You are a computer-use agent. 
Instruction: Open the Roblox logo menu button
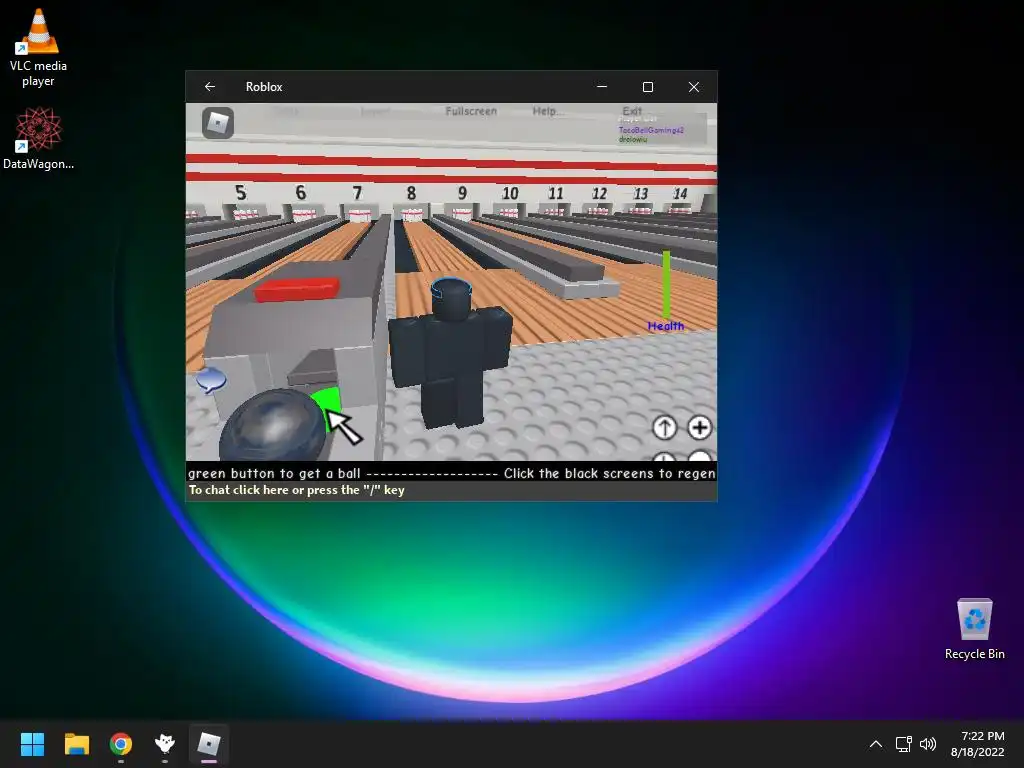pyautogui.click(x=217, y=123)
